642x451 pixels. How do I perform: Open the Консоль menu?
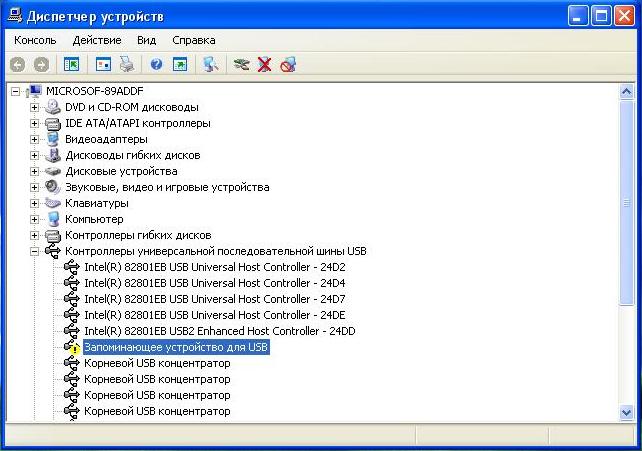coord(35,40)
